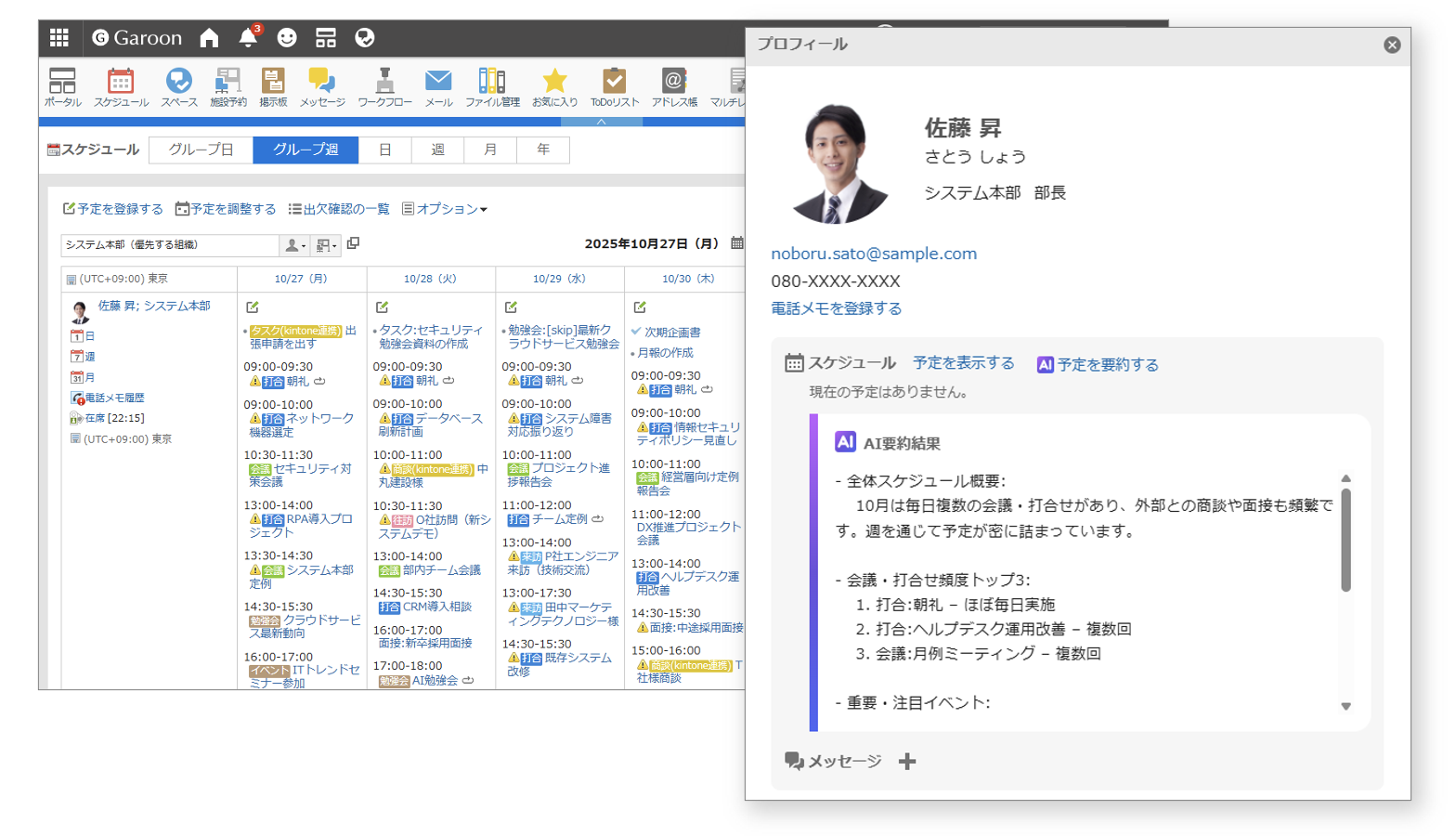1456x836 pixels.
Task: Open the お気に入り favorites app
Action: point(554,88)
